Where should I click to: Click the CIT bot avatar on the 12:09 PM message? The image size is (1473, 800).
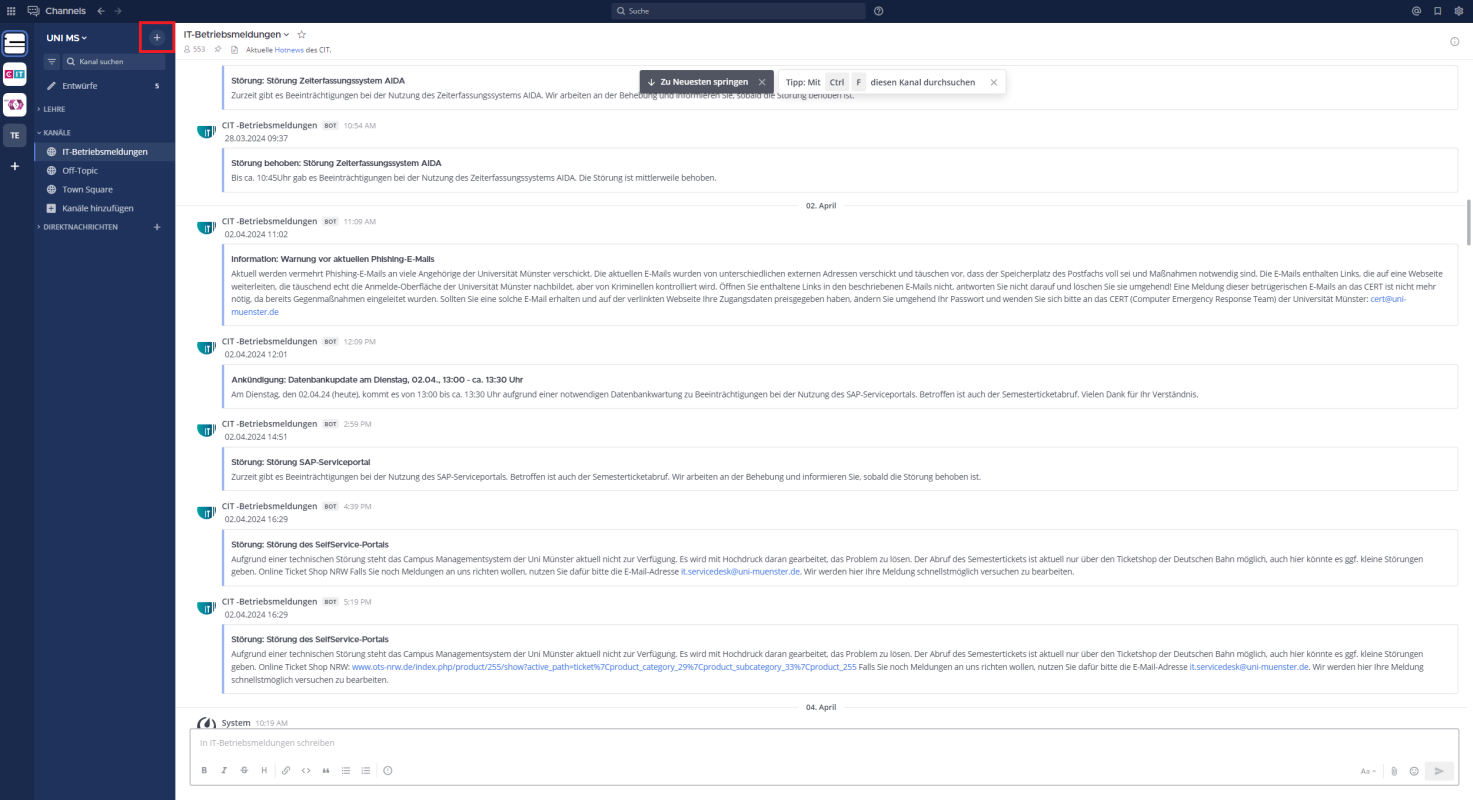pos(206,347)
